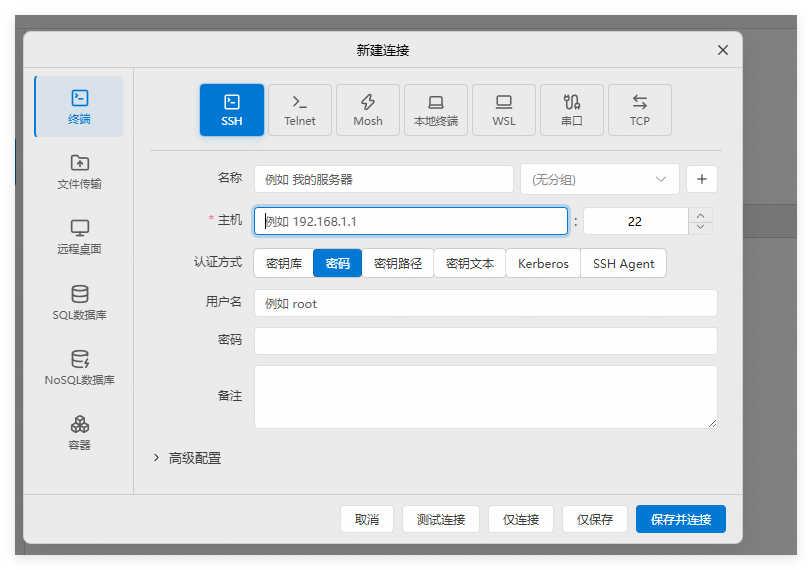Click the 仅保存 save only button
Viewport: 812px width, 570px height.
click(594, 519)
